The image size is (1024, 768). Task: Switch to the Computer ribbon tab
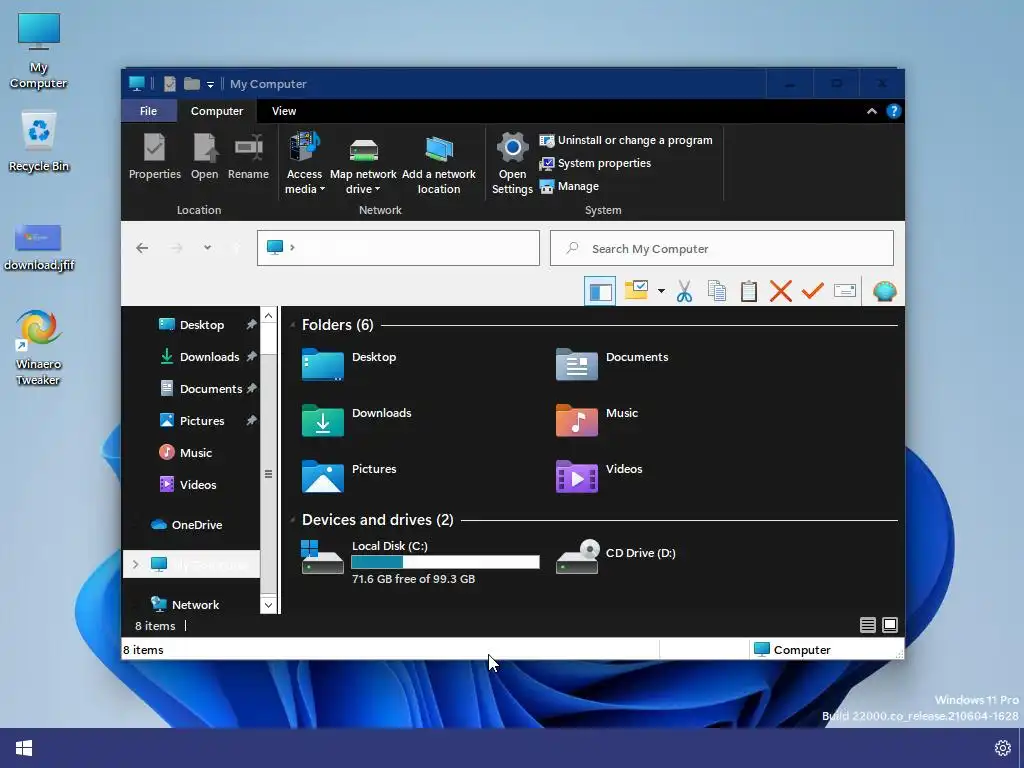tap(217, 111)
